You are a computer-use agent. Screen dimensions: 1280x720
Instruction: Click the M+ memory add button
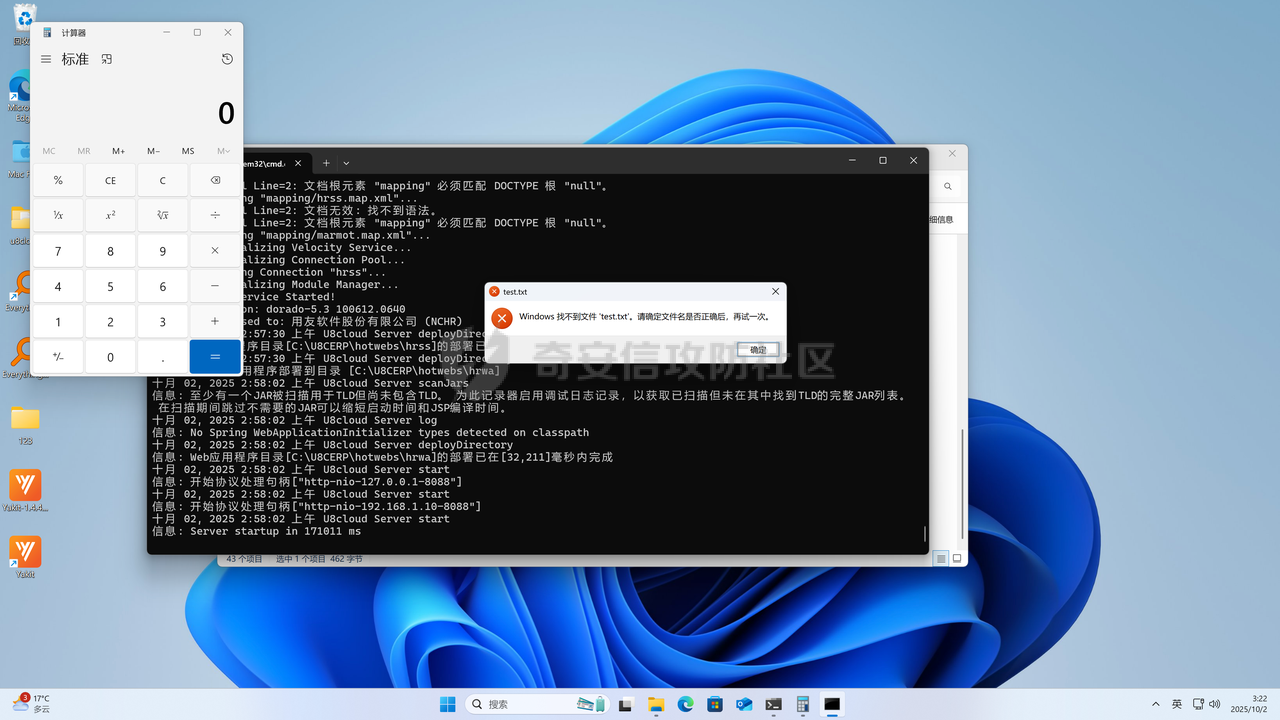[x=118, y=151]
